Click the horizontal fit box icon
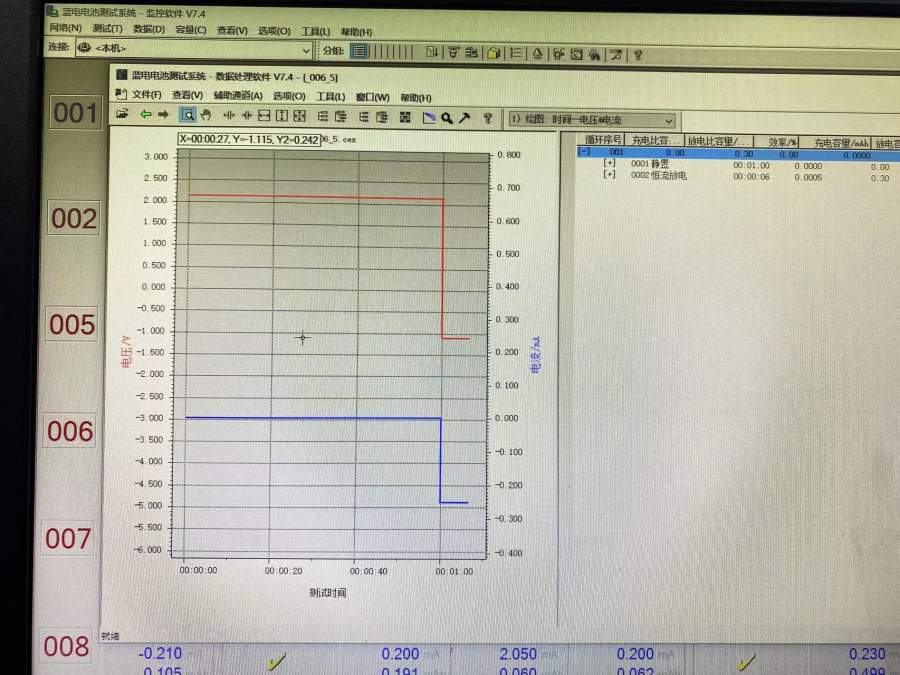This screenshot has height=675, width=900. tap(264, 115)
